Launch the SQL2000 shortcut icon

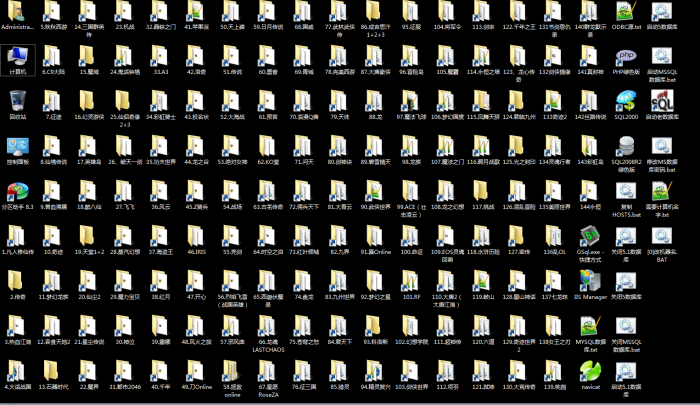tap(625, 100)
